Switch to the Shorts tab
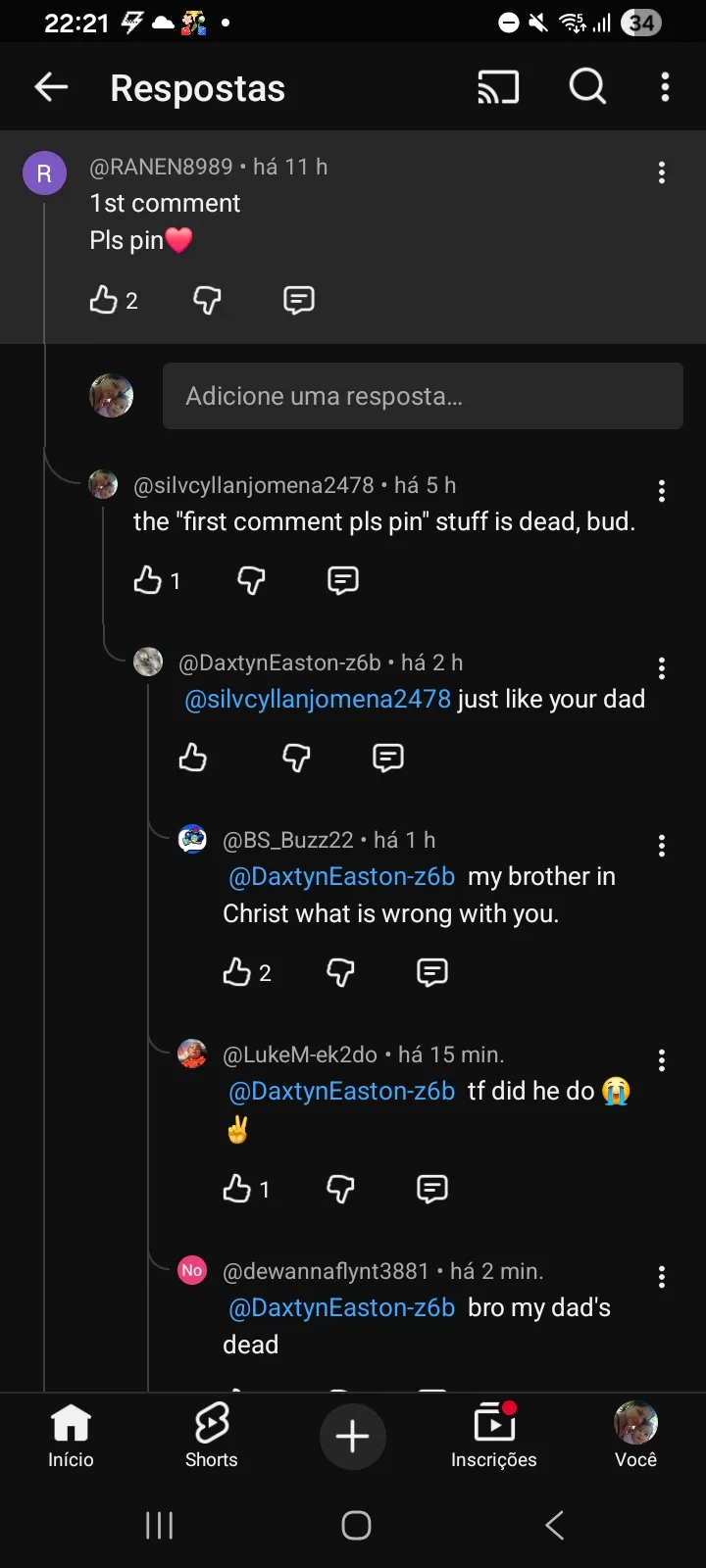Image resolution: width=706 pixels, height=1568 pixels. 212,1435
